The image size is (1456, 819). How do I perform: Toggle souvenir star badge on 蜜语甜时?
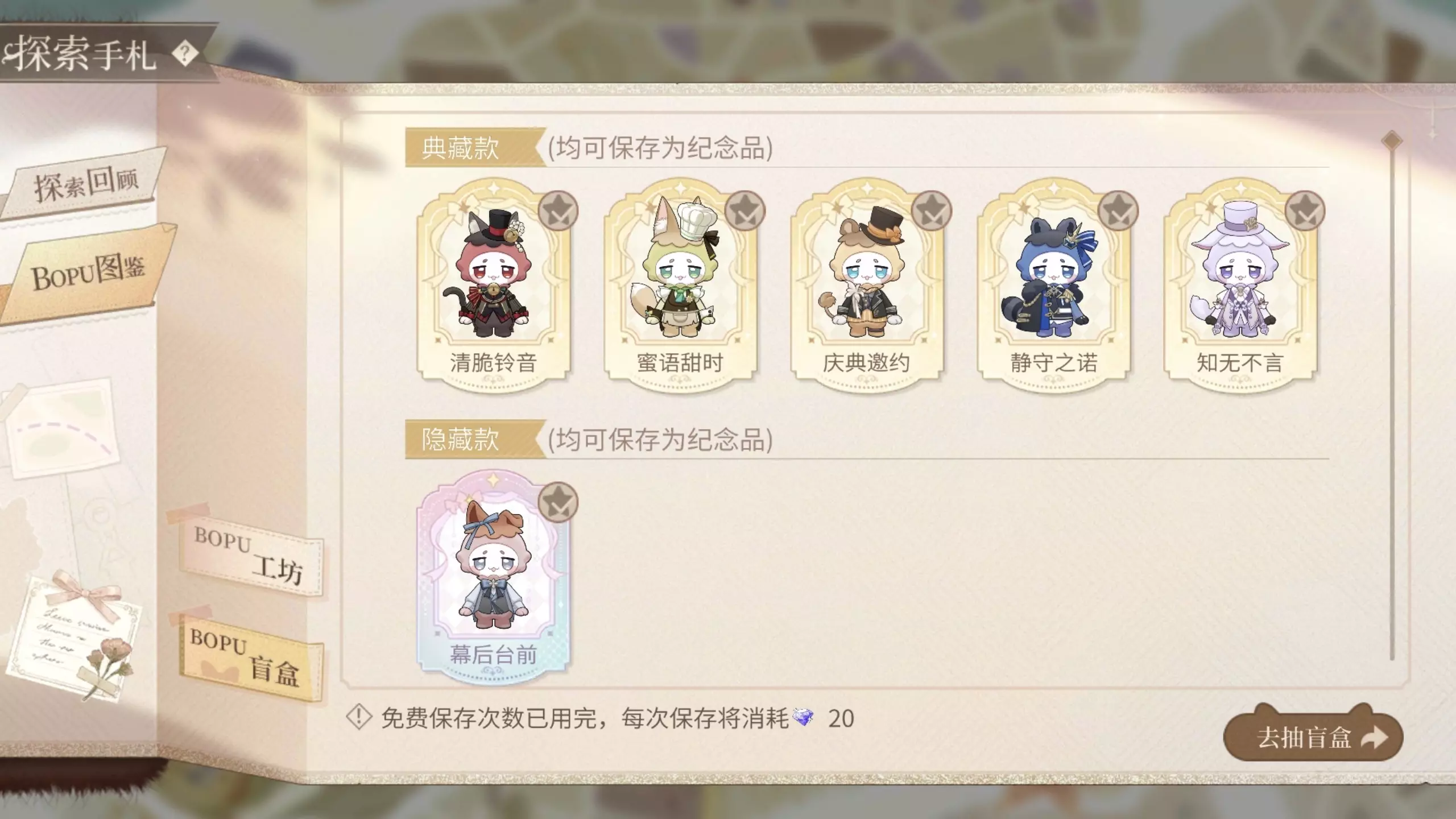point(744,211)
